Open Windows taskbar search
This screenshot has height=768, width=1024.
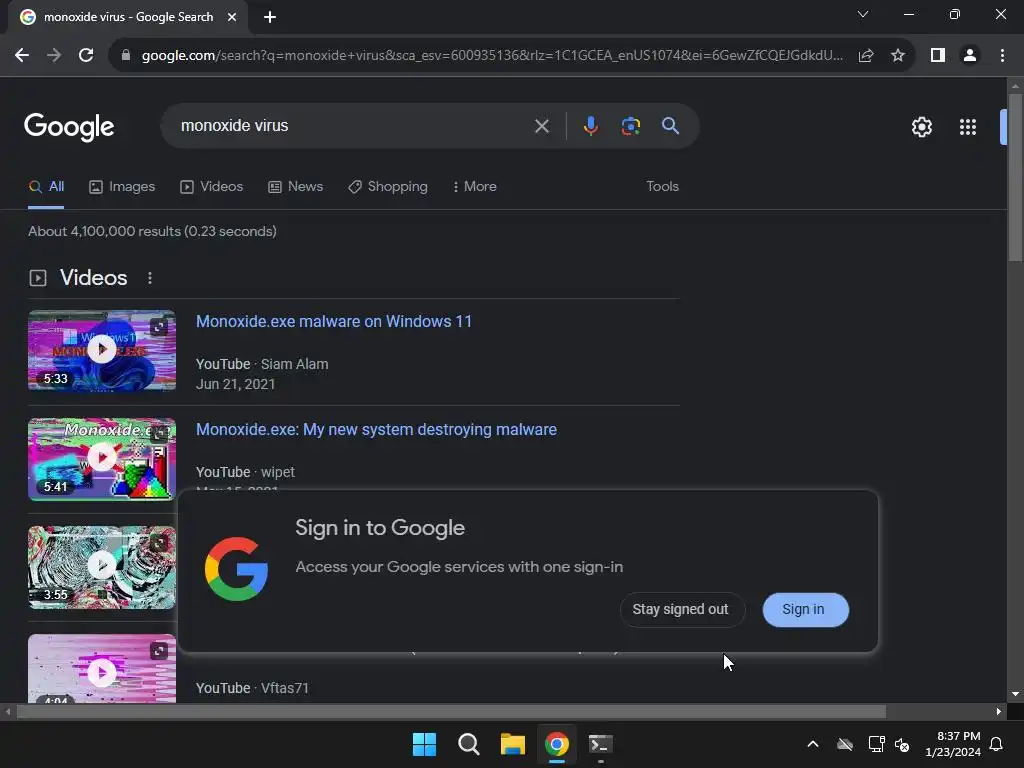tap(468, 744)
